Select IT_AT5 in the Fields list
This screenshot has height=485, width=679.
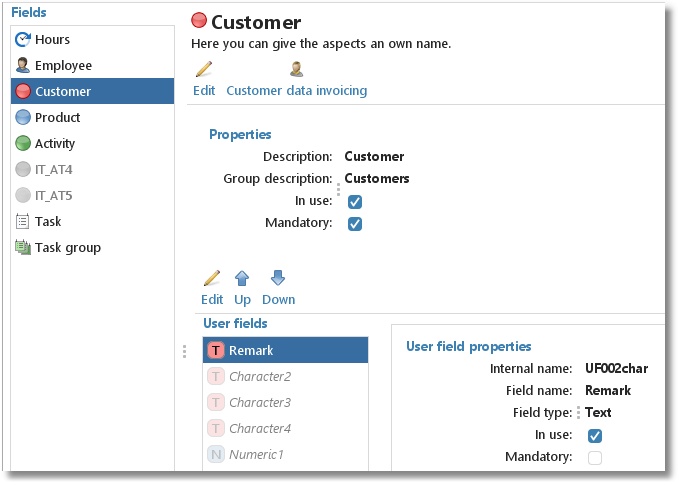[93, 195]
